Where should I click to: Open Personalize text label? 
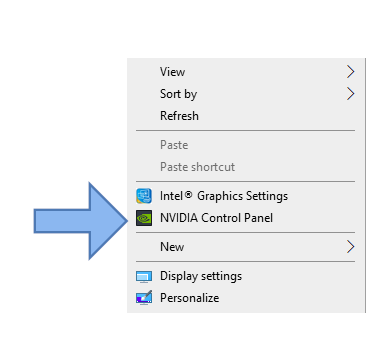click(189, 298)
